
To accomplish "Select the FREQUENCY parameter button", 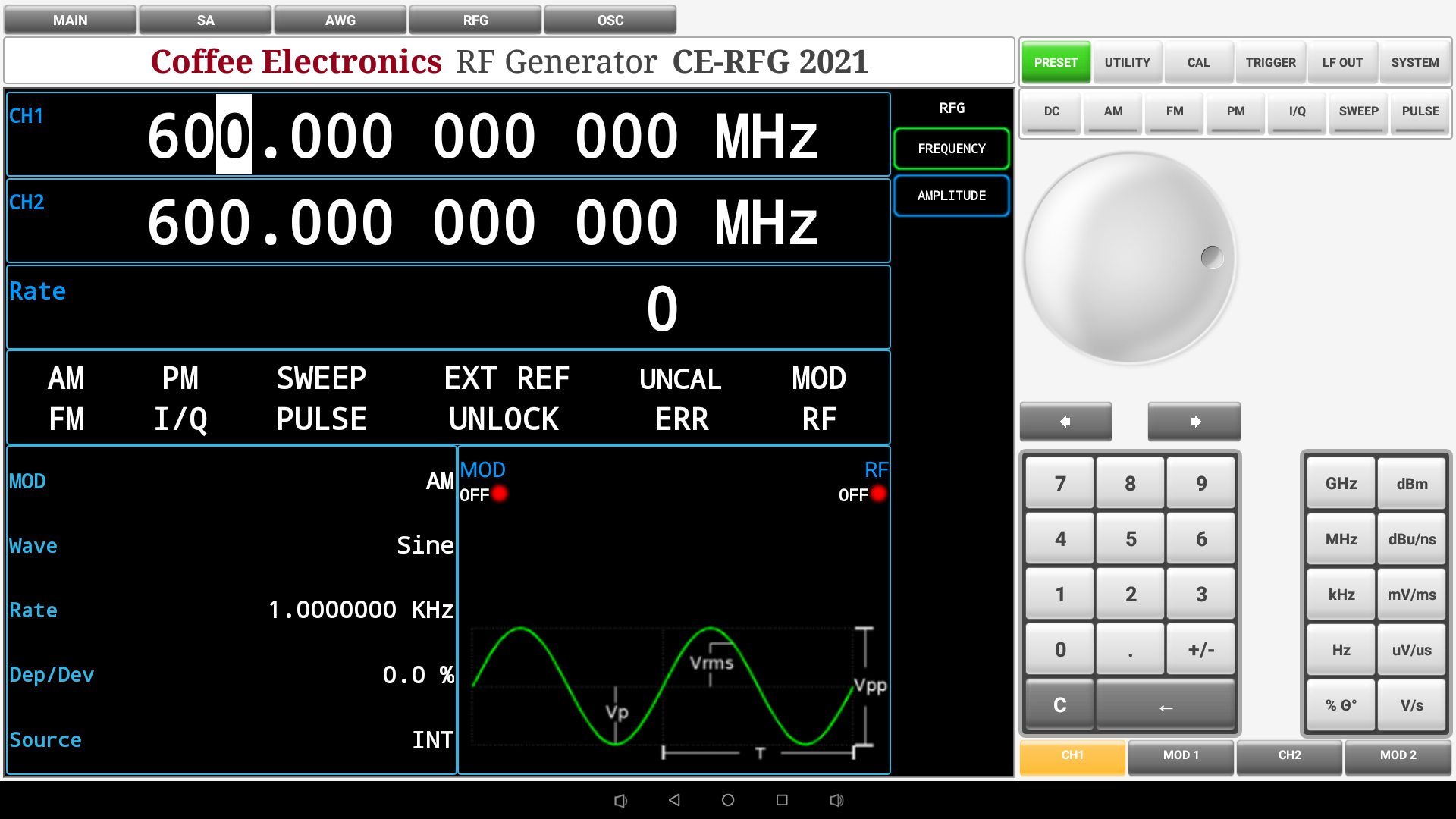I will click(952, 149).
